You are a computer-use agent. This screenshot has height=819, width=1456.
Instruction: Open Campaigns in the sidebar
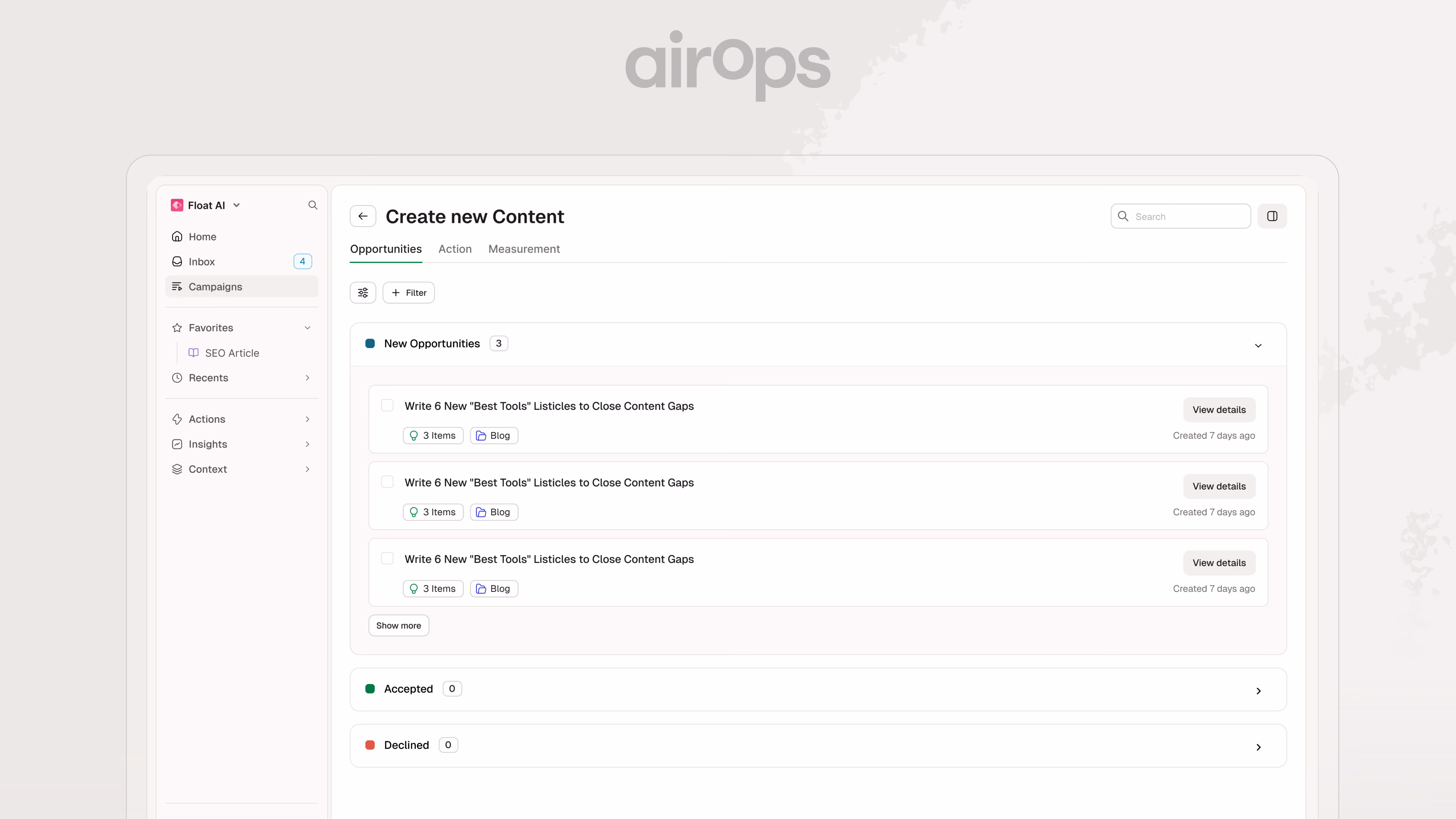point(242,287)
